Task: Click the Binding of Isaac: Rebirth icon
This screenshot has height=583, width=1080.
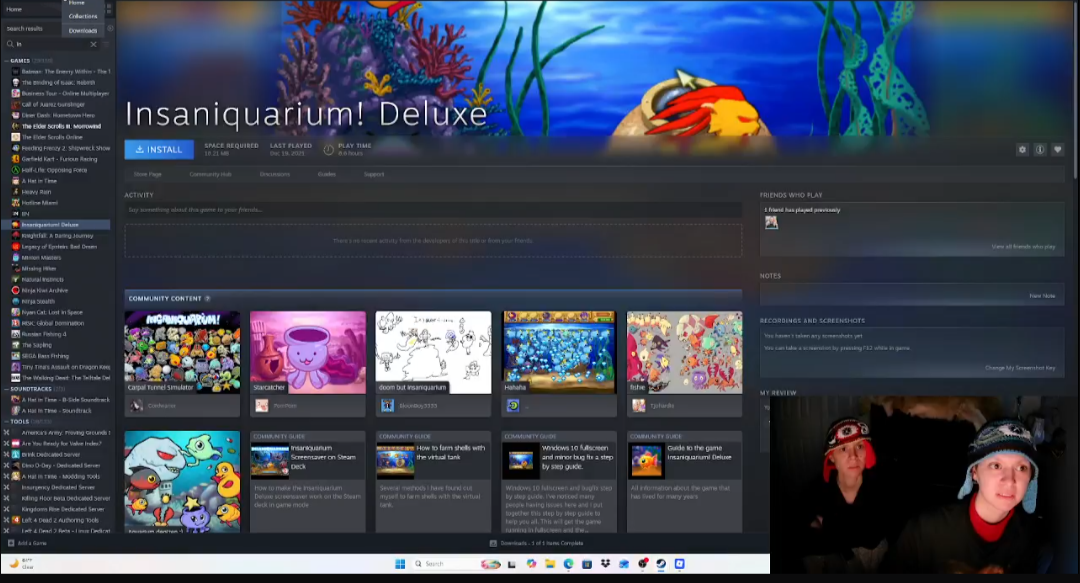Action: pos(15,83)
